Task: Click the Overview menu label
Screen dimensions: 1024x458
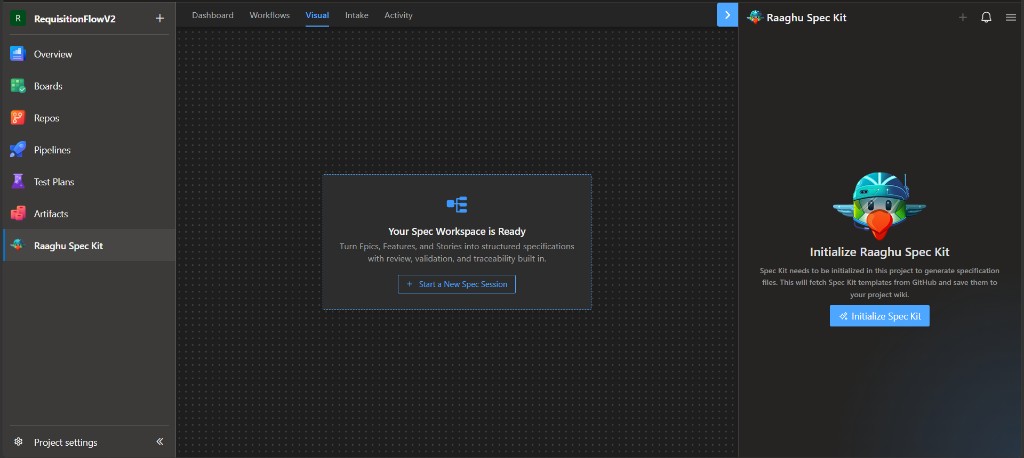Action: (x=53, y=54)
